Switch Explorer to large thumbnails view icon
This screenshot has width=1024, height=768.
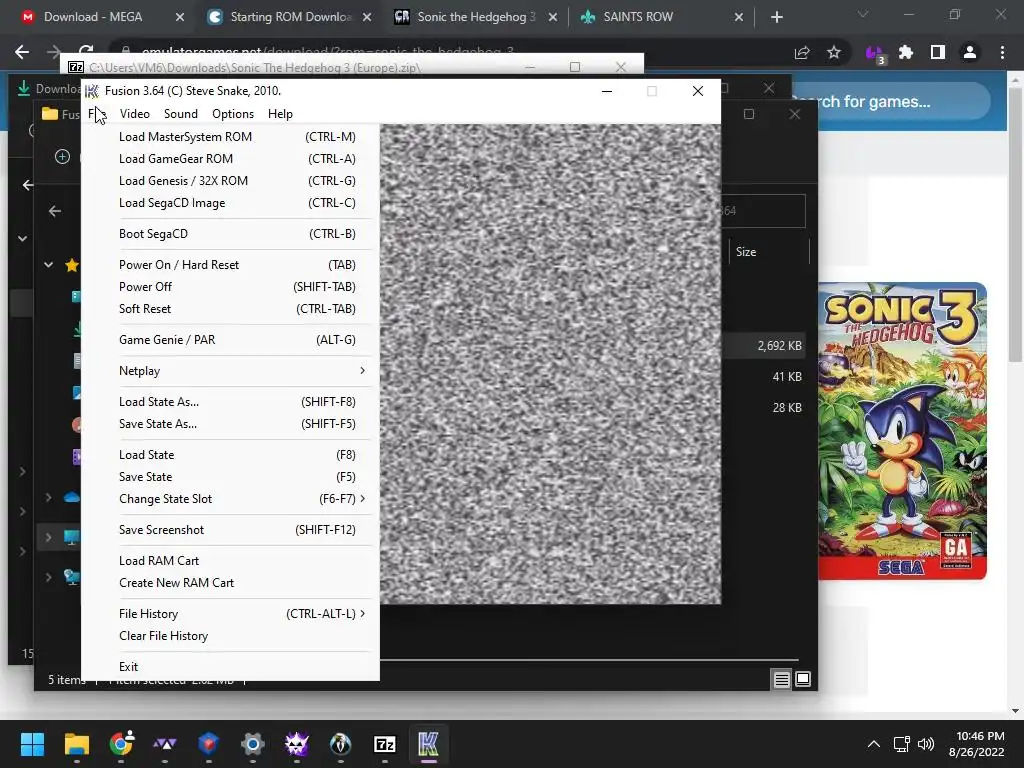tap(803, 679)
